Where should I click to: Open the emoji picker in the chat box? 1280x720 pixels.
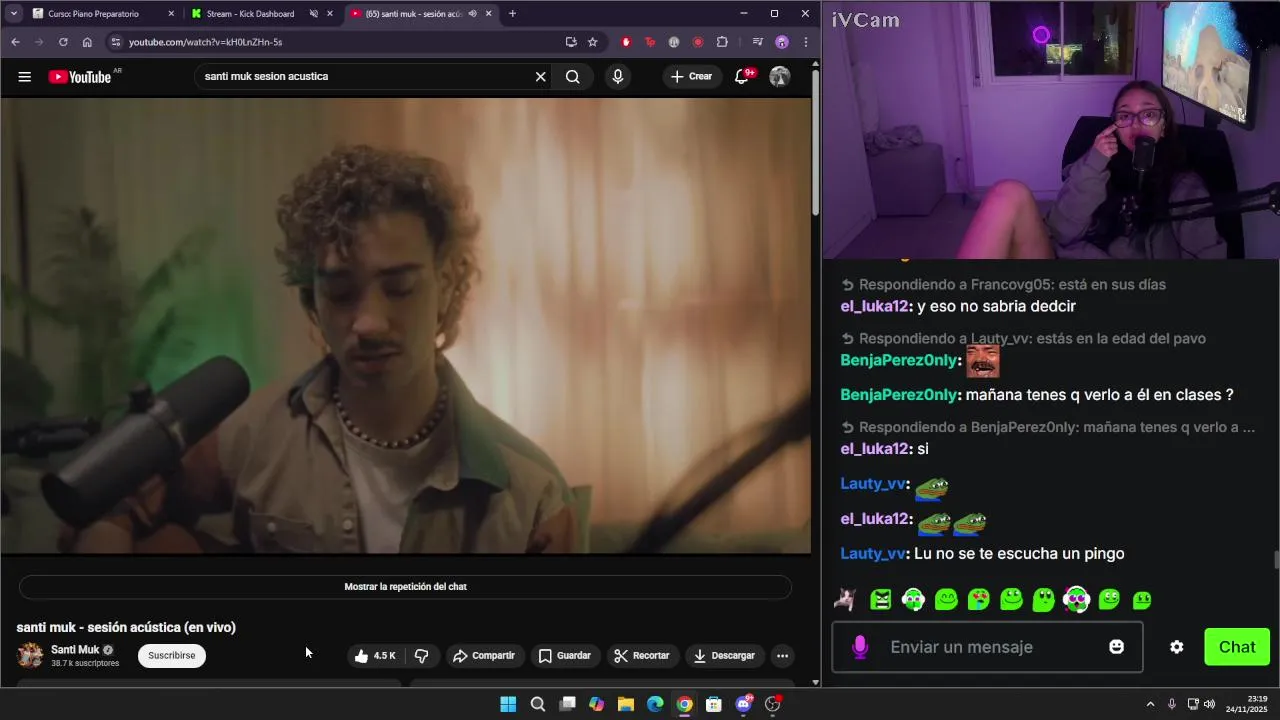coord(1116,647)
